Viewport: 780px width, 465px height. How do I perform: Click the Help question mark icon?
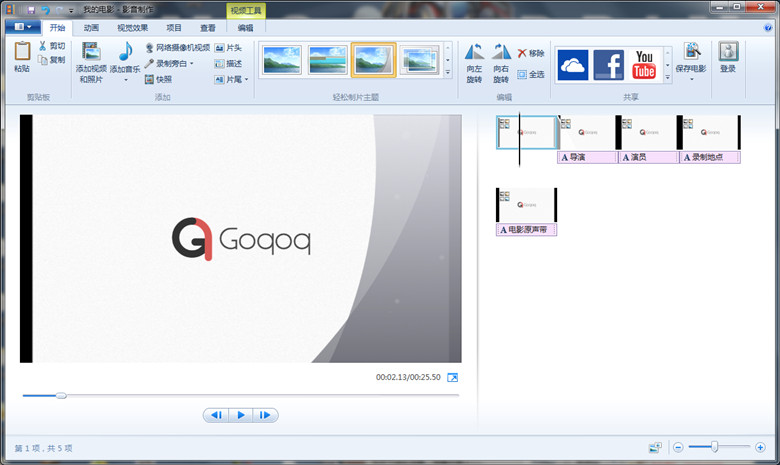point(768,28)
